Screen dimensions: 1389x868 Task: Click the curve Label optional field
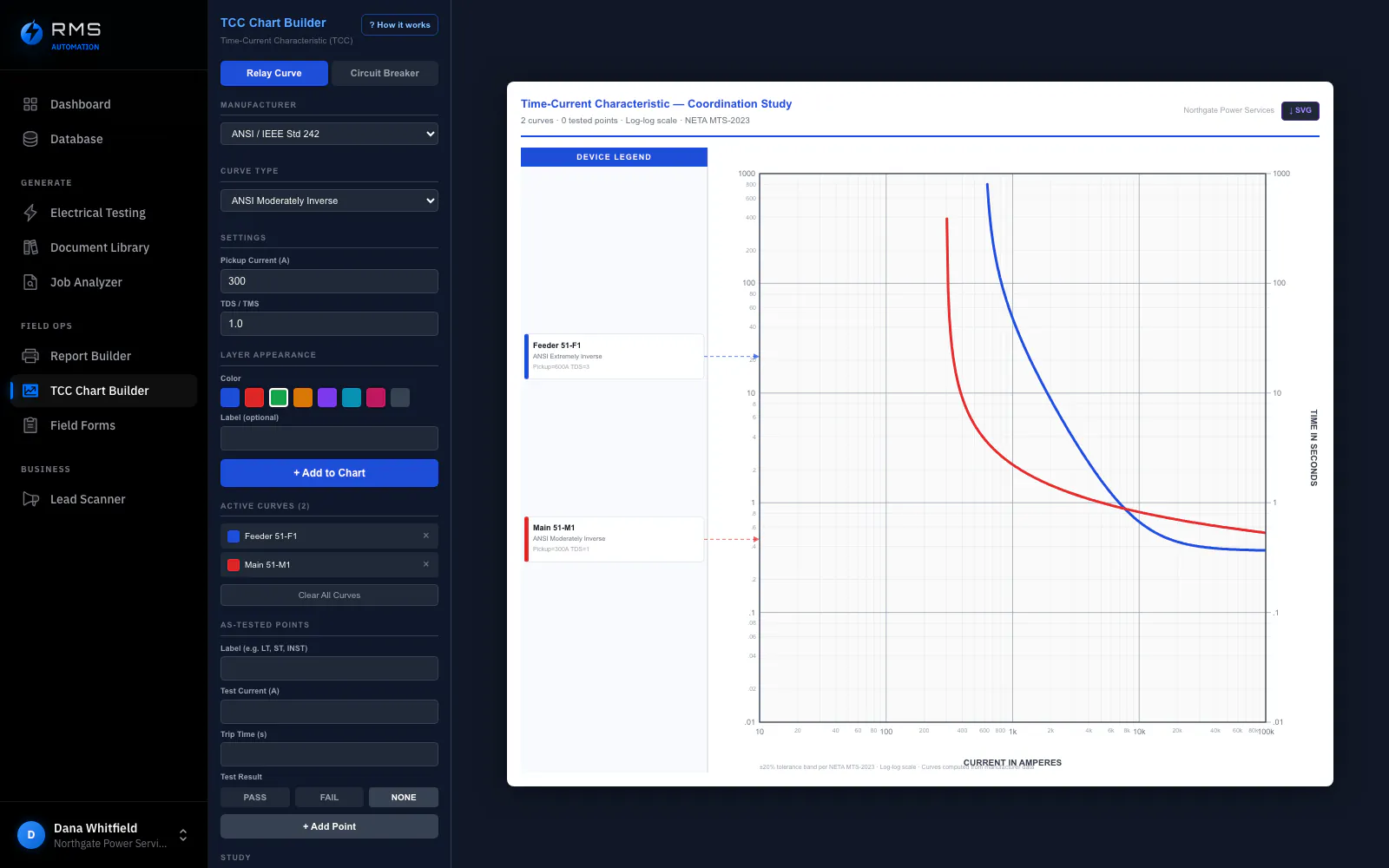[x=329, y=438]
